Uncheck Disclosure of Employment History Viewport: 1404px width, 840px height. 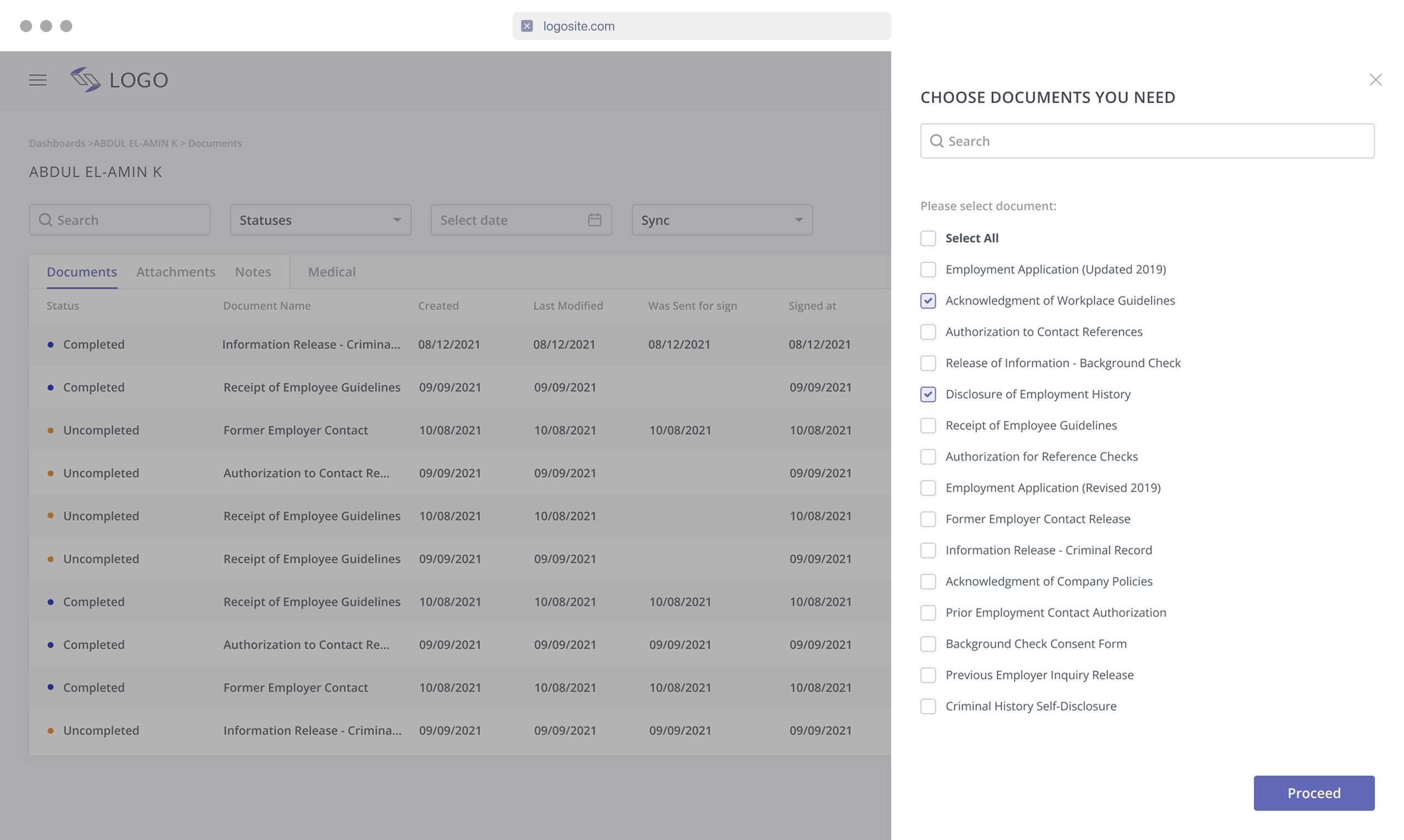pos(928,394)
